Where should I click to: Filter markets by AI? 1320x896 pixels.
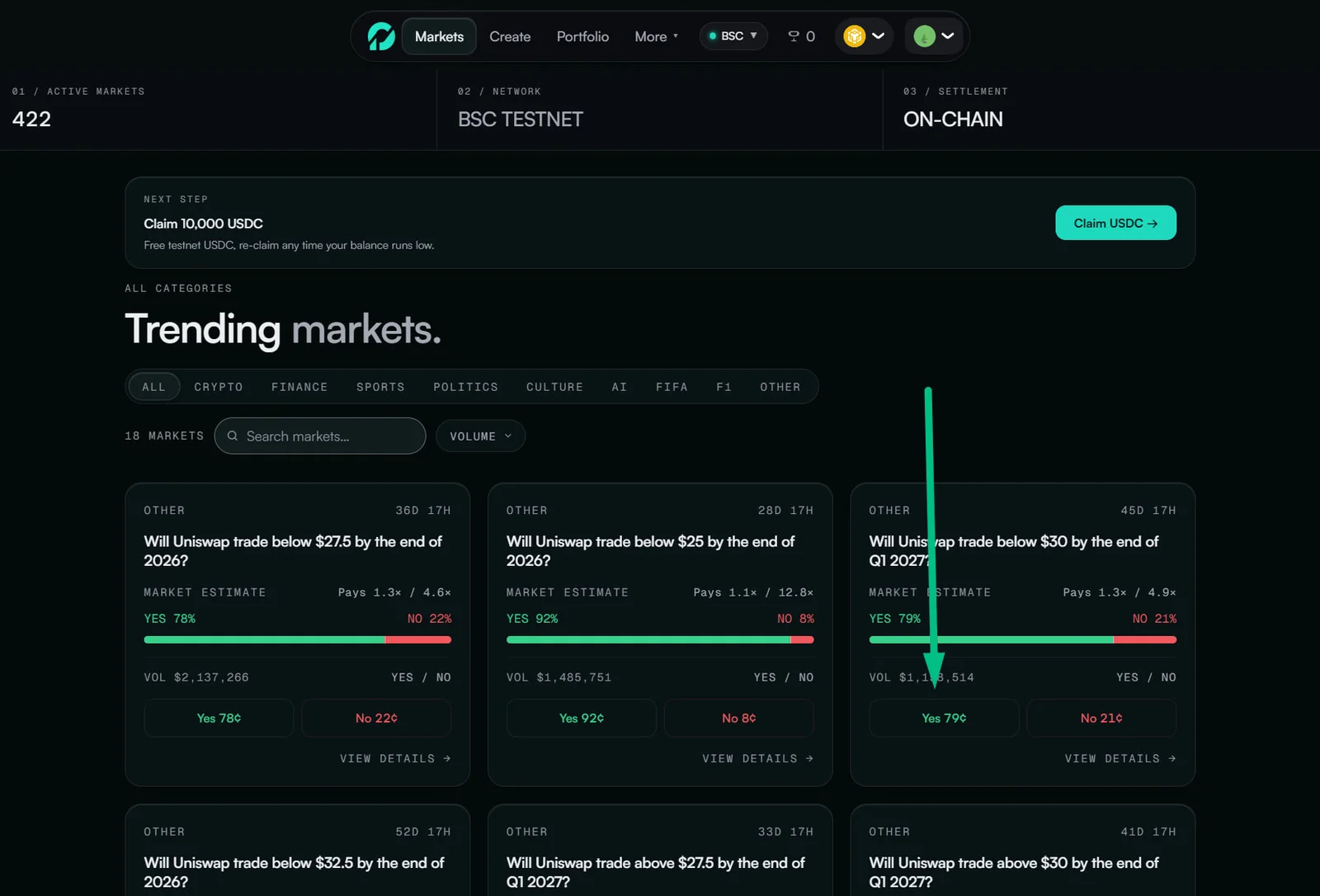coord(620,386)
